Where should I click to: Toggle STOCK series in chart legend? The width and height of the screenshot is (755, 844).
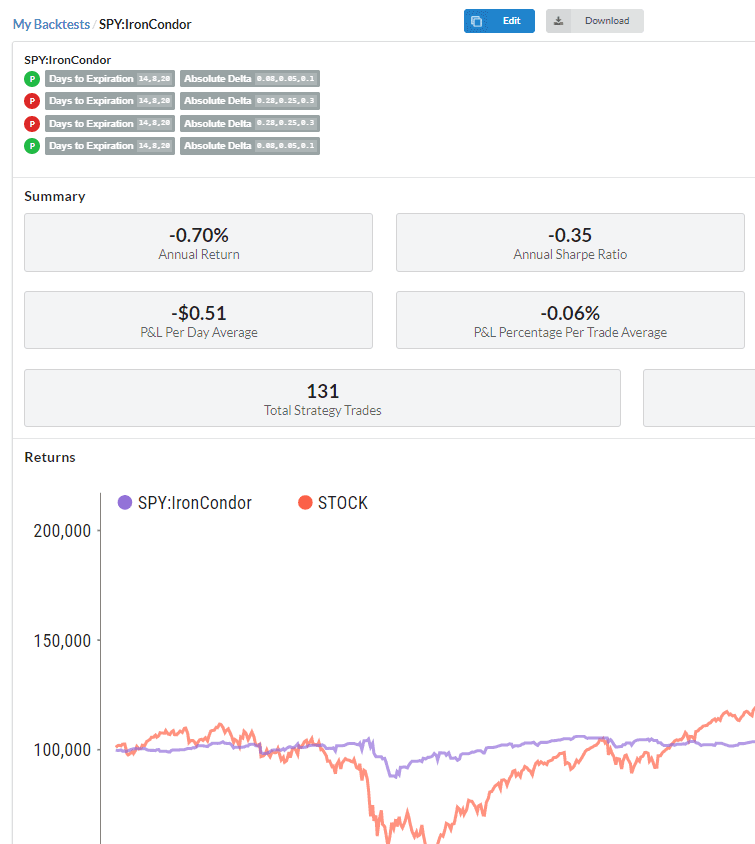coord(333,503)
